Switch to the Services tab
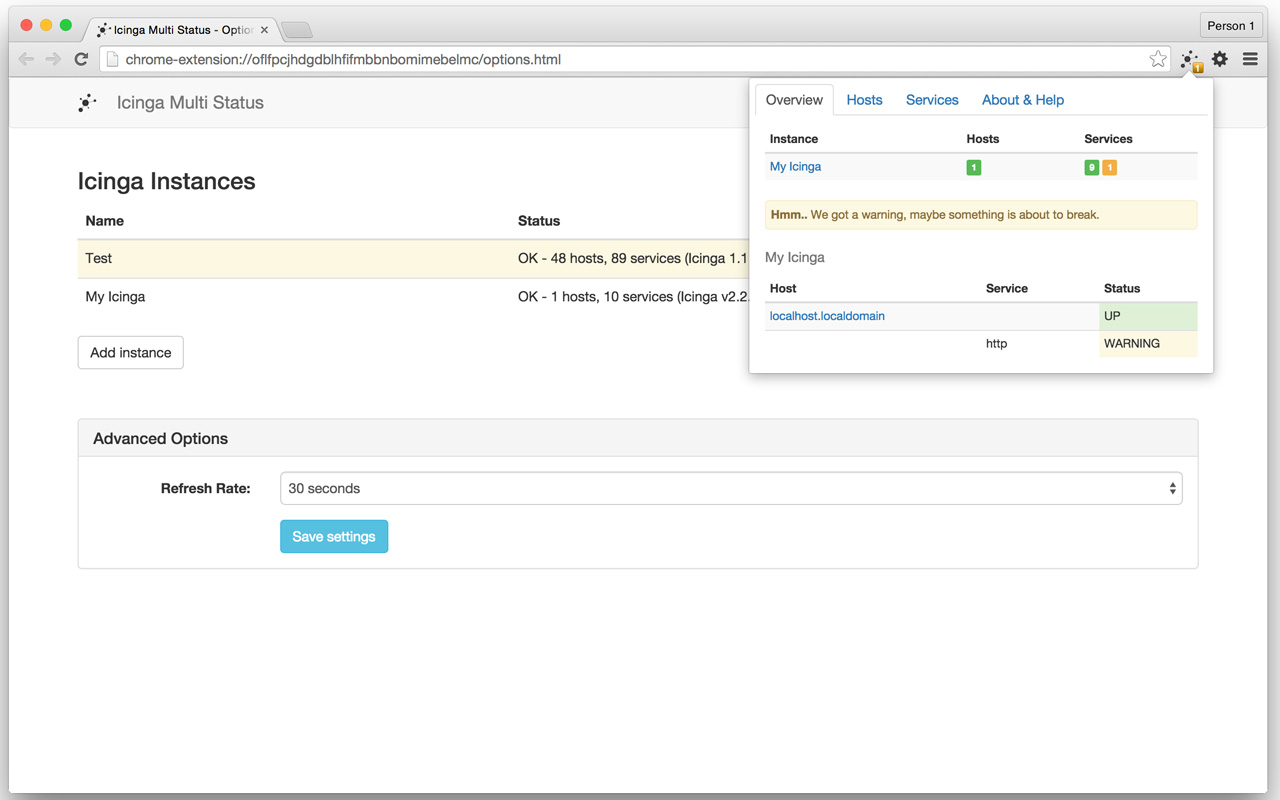 tap(932, 100)
